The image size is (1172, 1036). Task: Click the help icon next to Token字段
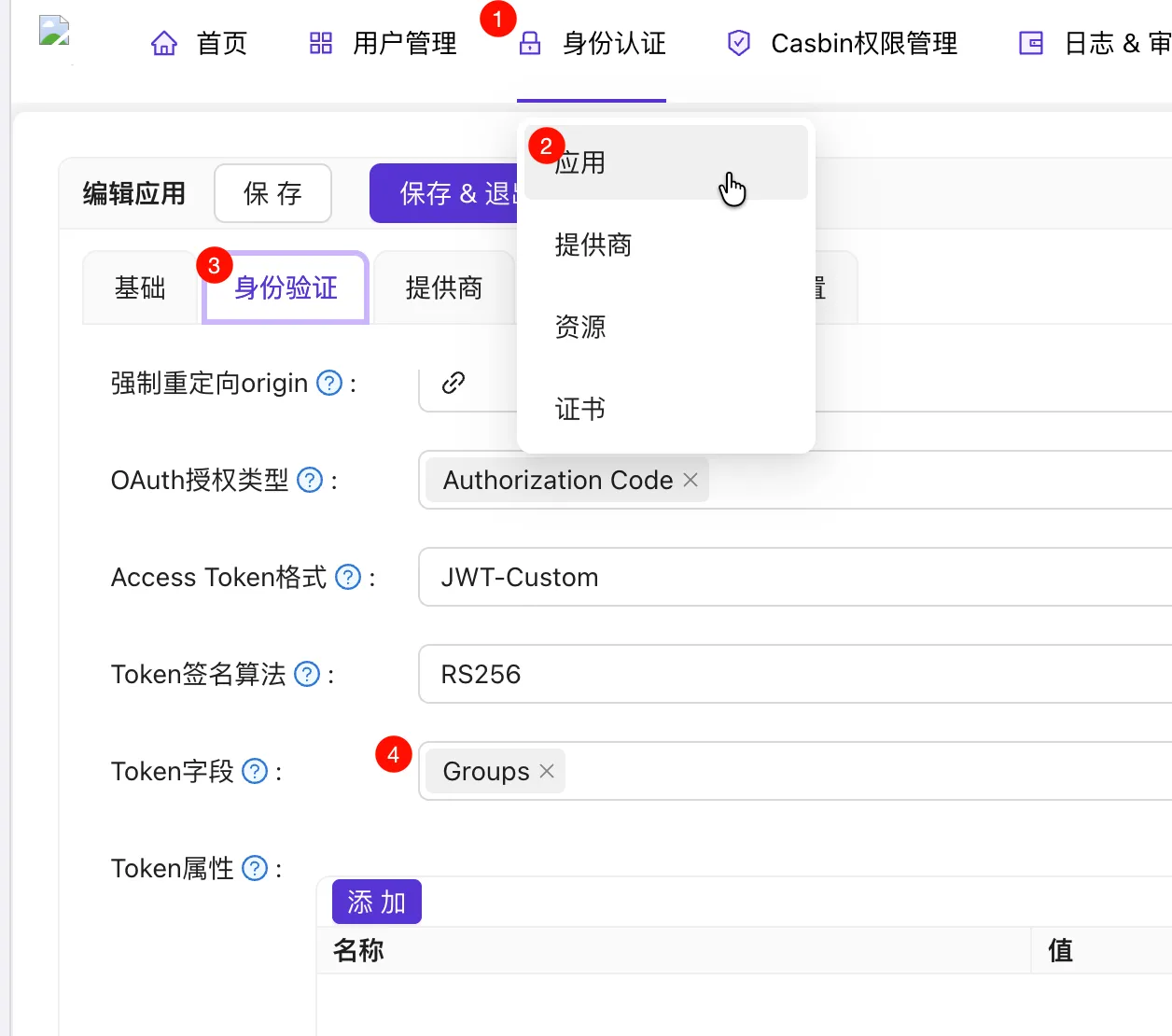pyautogui.click(x=255, y=771)
